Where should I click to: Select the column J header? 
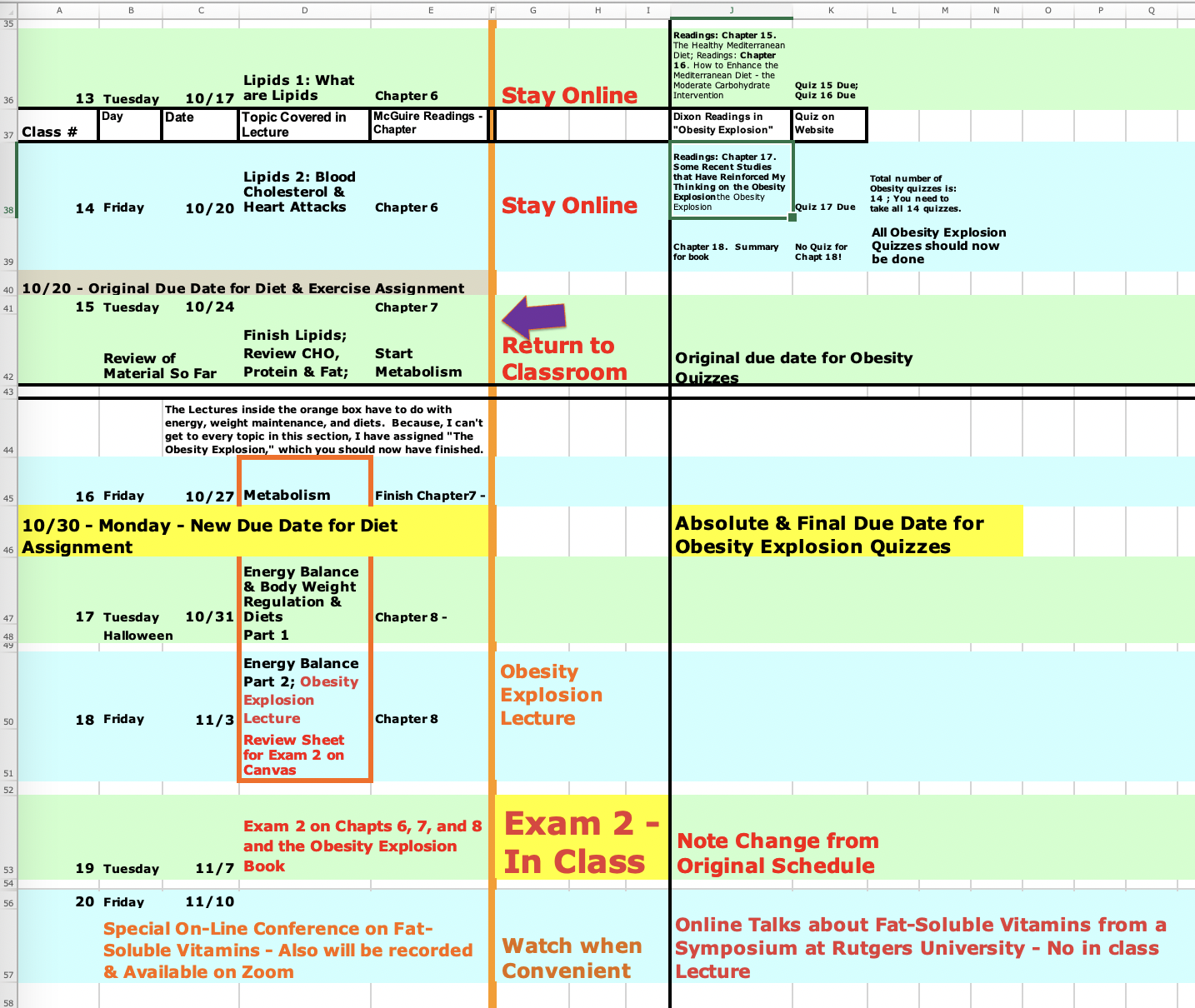tap(731, 11)
